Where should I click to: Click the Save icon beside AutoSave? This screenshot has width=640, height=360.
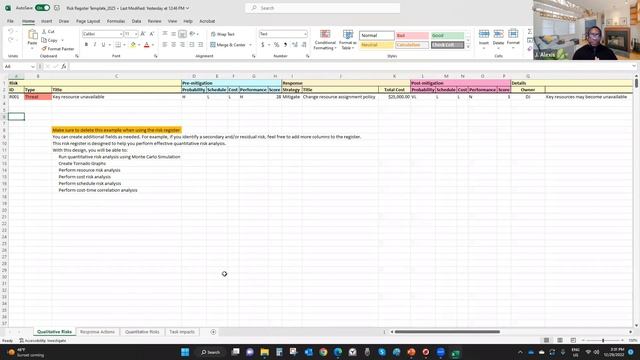click(x=57, y=8)
